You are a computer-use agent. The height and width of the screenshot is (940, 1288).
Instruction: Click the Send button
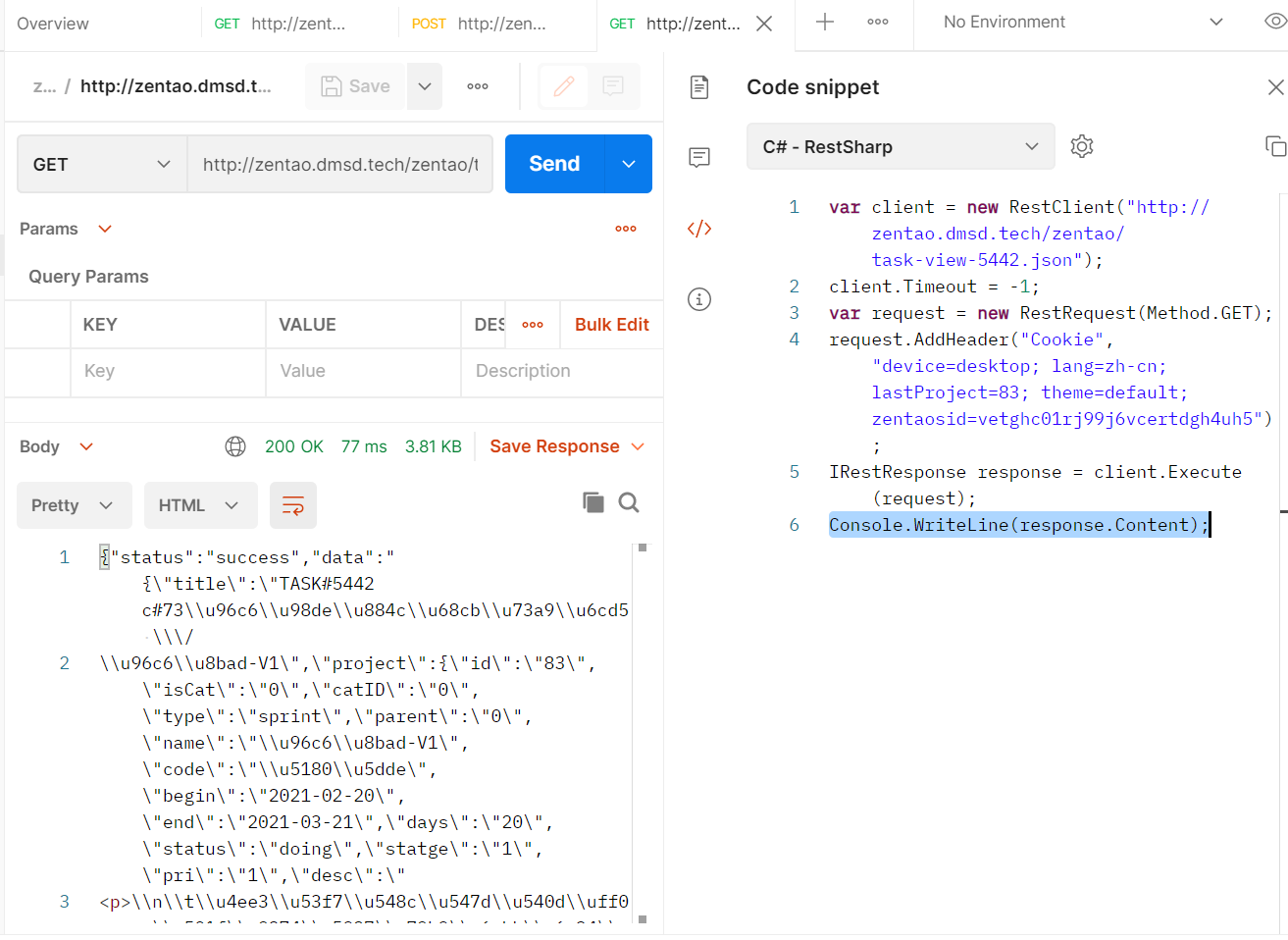click(553, 164)
